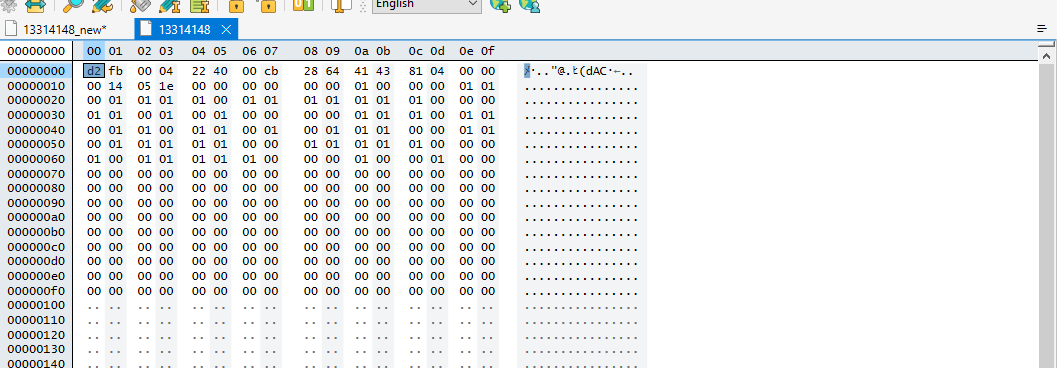
Task: Click the settings gear icon in toolbar
Action: [x=8, y=5]
